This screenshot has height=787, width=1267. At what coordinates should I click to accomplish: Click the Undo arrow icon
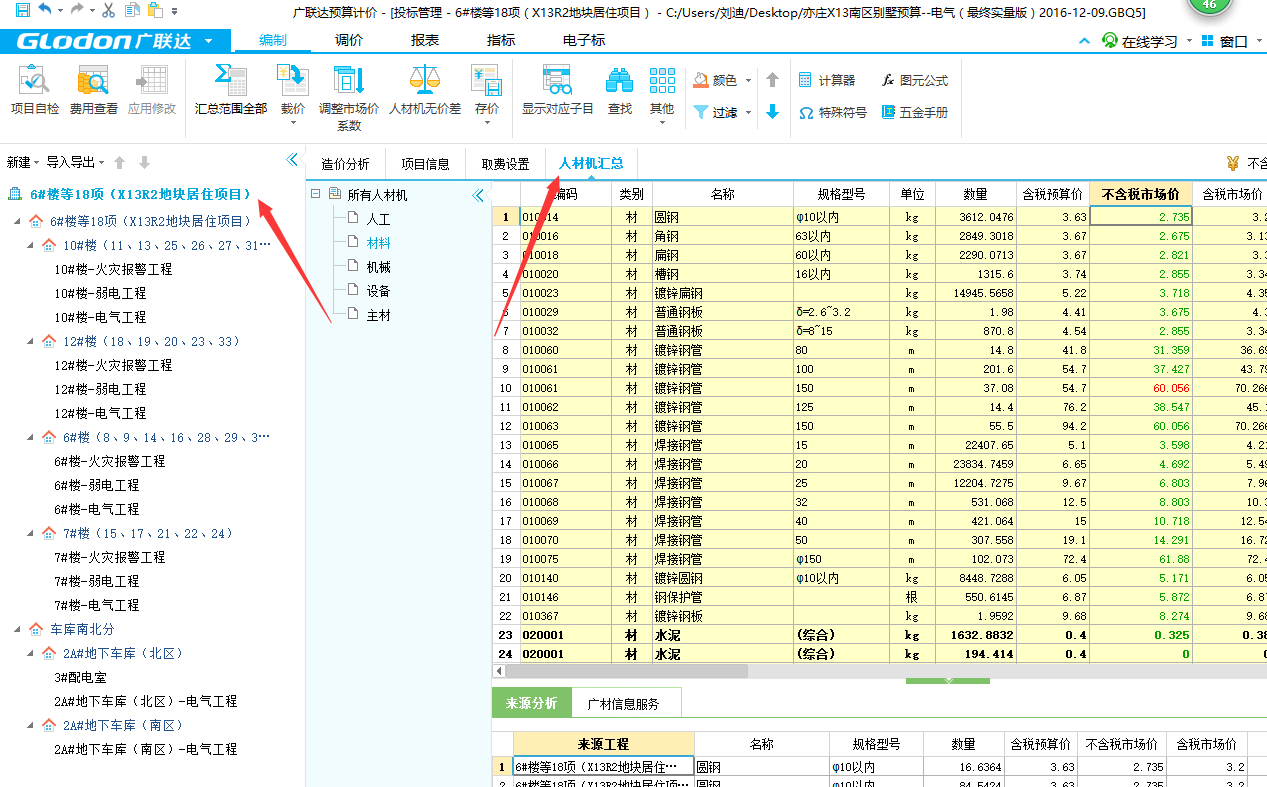(45, 10)
